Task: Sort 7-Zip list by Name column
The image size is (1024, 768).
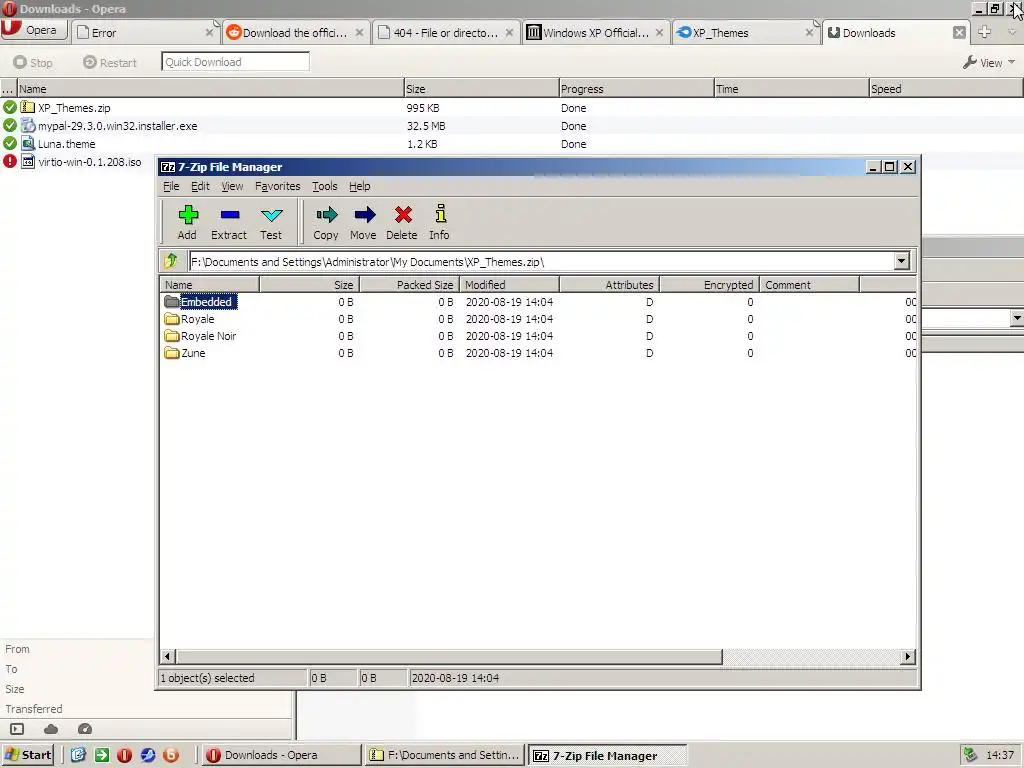Action: tap(210, 285)
